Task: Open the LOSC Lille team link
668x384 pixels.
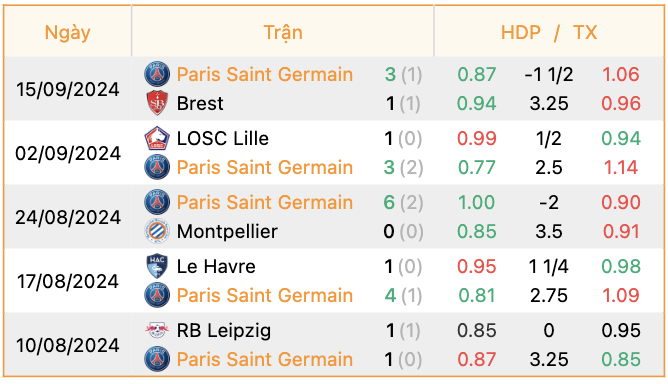Action: point(223,138)
